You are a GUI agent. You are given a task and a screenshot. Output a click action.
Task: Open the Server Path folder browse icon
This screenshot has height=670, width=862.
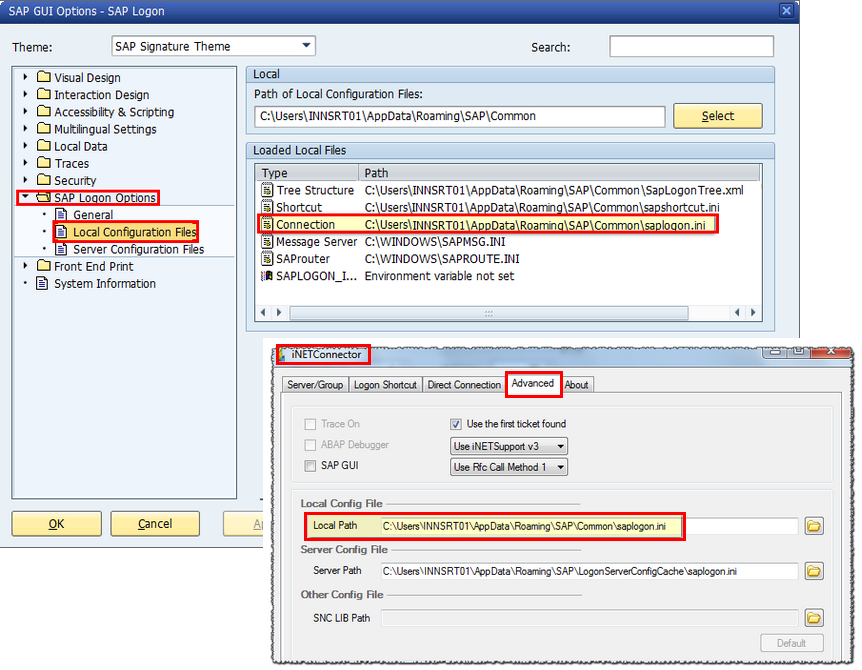pyautogui.click(x=813, y=570)
